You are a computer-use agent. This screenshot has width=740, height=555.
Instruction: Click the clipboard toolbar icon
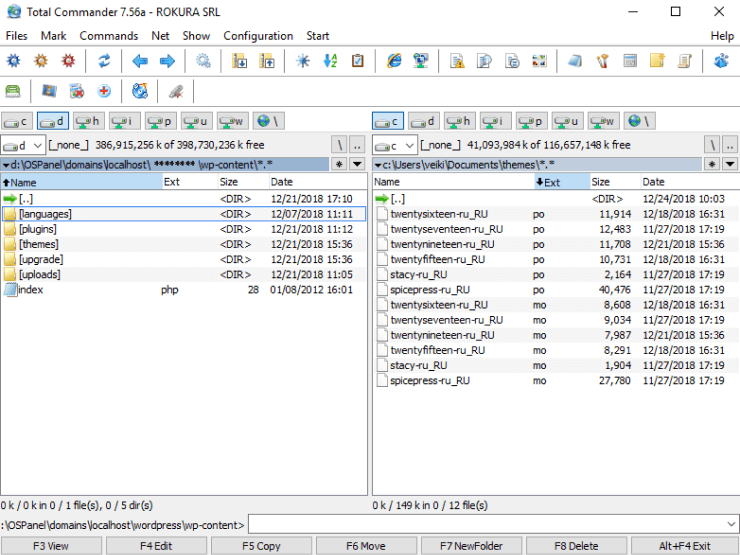pyautogui.click(x=357, y=61)
